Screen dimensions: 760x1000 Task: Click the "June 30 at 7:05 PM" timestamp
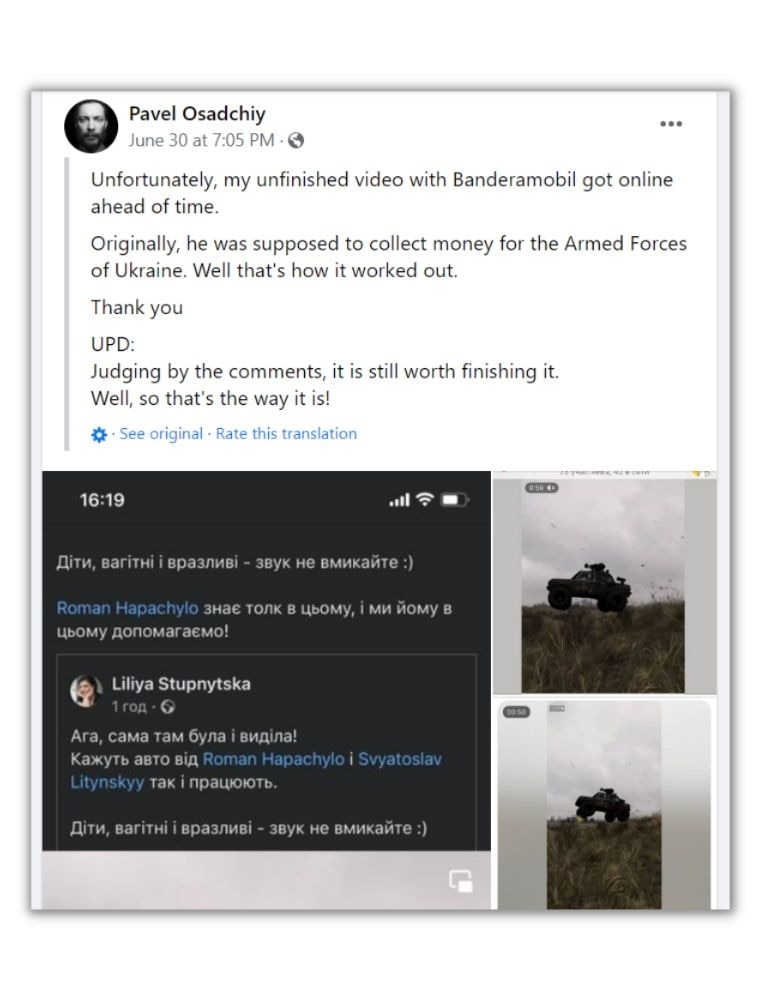pyautogui.click(x=200, y=141)
